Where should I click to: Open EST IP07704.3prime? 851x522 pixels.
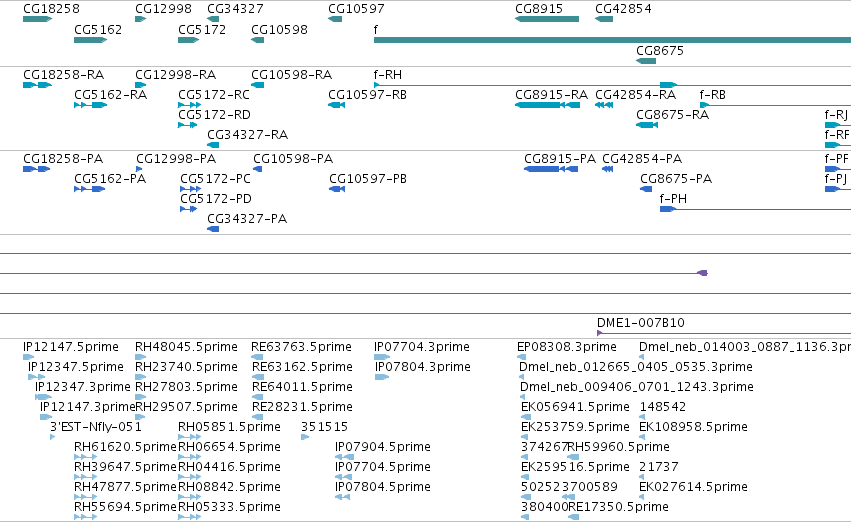pyautogui.click(x=422, y=346)
